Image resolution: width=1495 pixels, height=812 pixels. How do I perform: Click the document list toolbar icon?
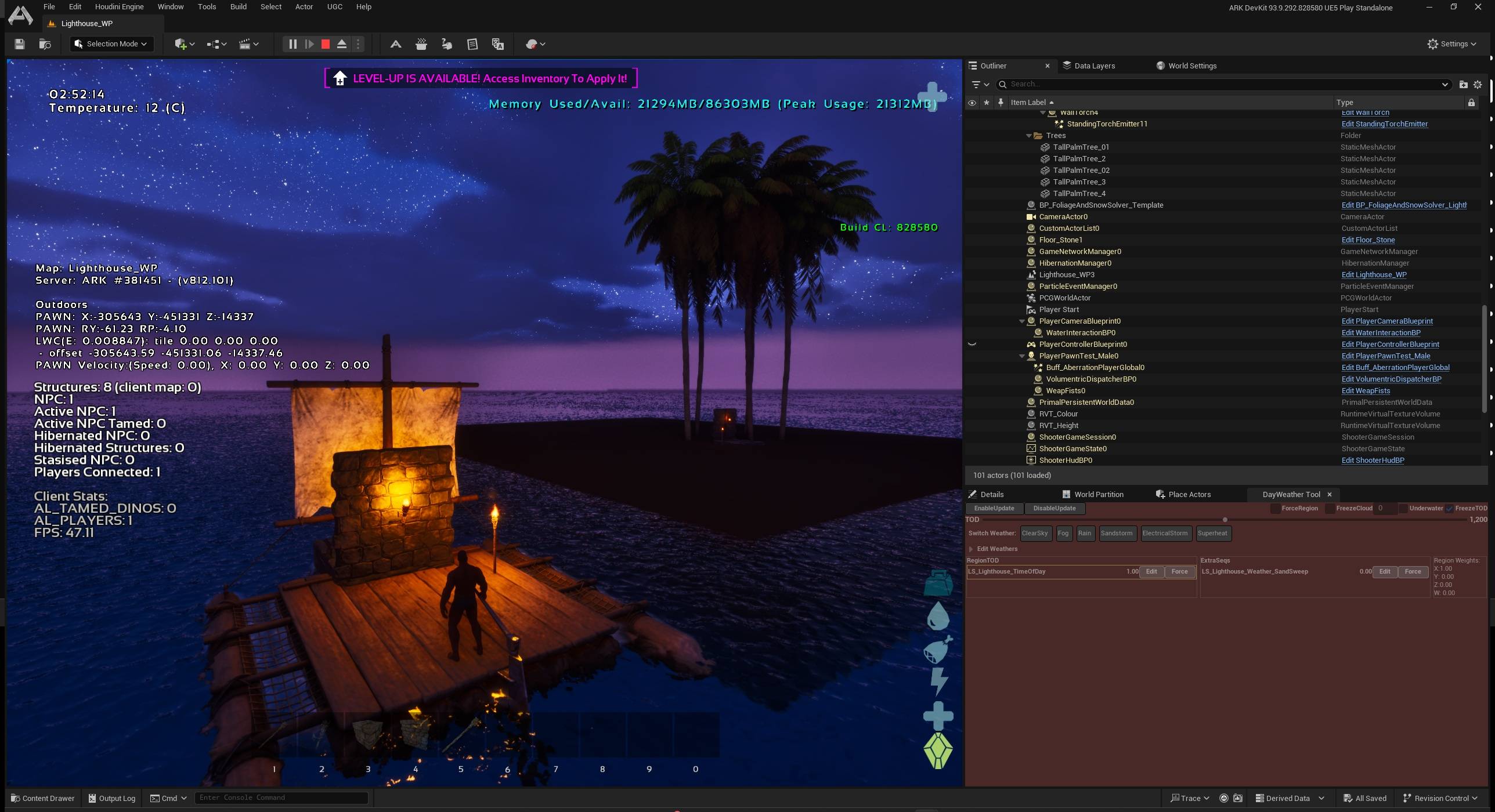[x=472, y=44]
